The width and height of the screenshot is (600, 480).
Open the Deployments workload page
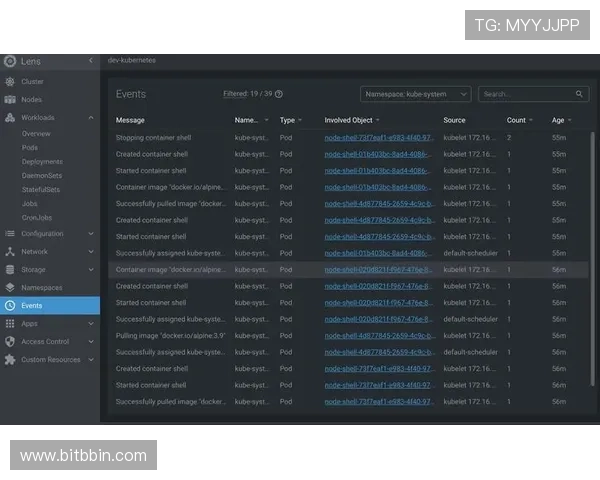pyautogui.click(x=42, y=161)
